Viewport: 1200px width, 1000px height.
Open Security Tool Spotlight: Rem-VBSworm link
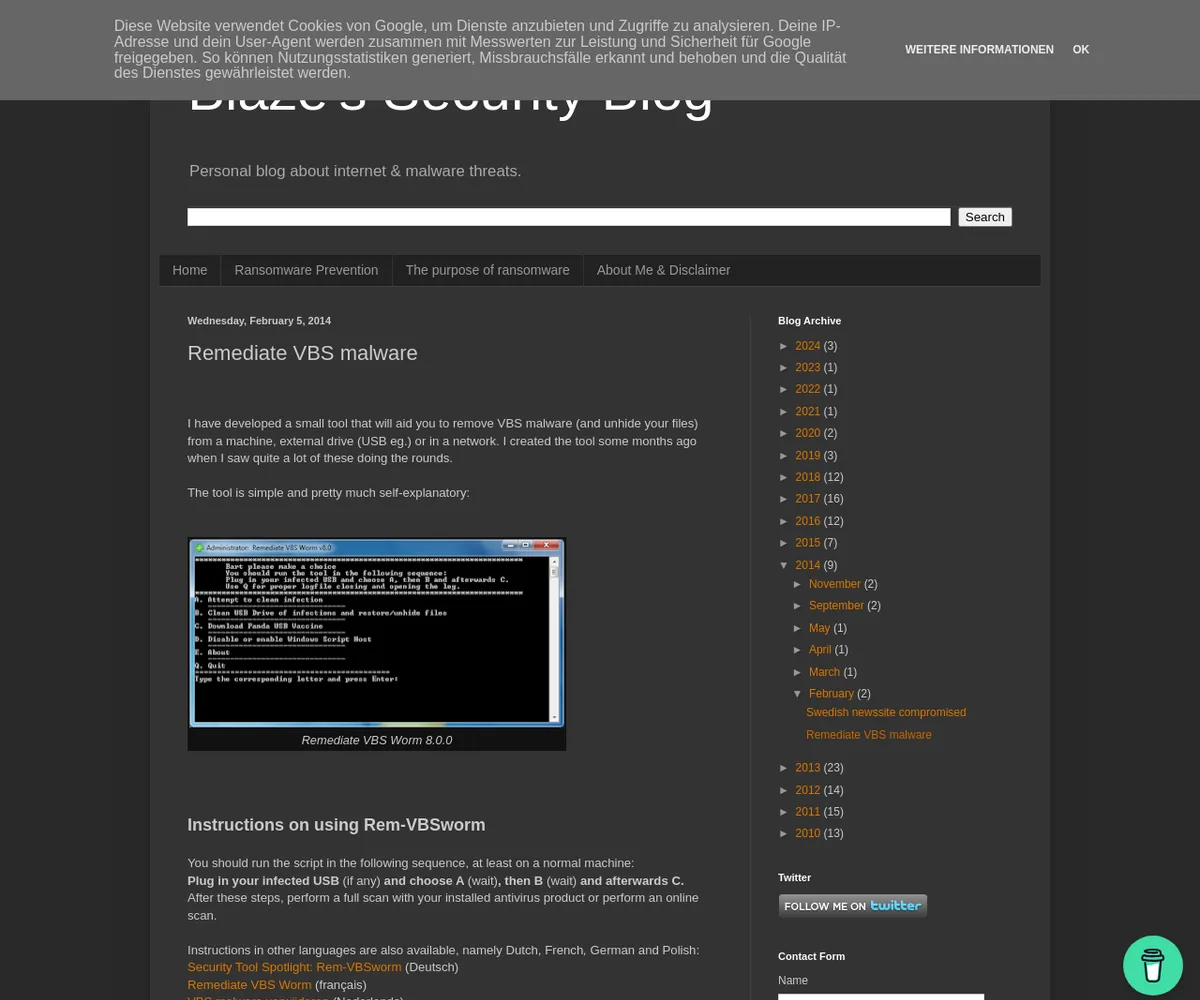(294, 967)
